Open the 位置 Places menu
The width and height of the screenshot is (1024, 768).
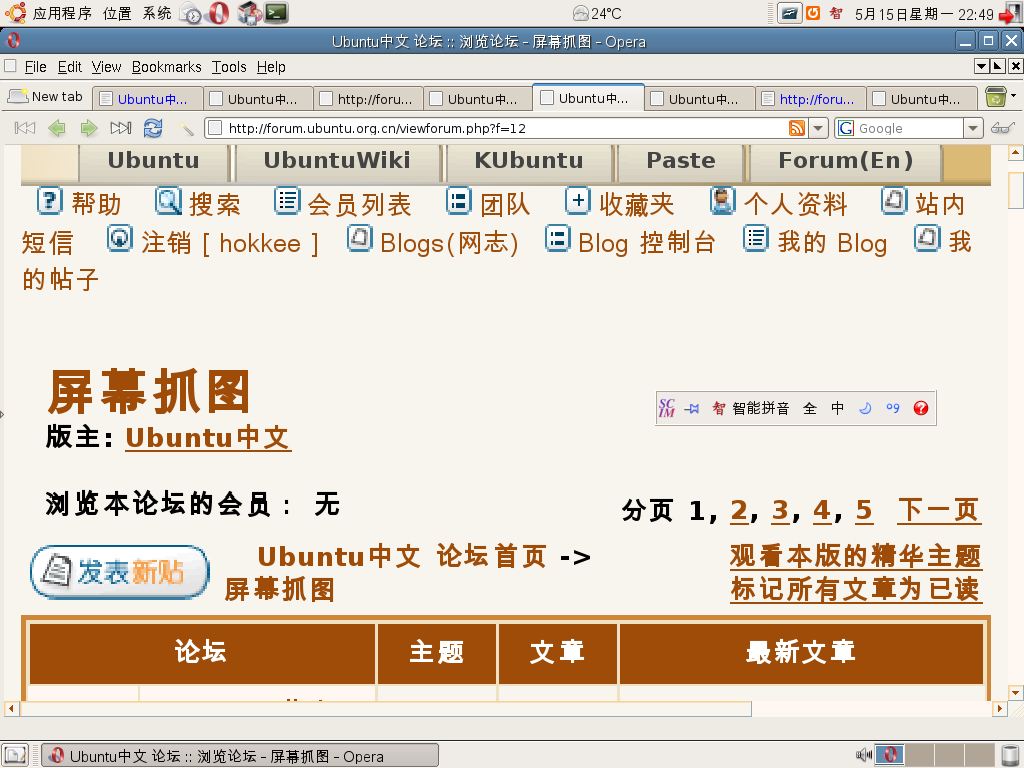[x=117, y=13]
